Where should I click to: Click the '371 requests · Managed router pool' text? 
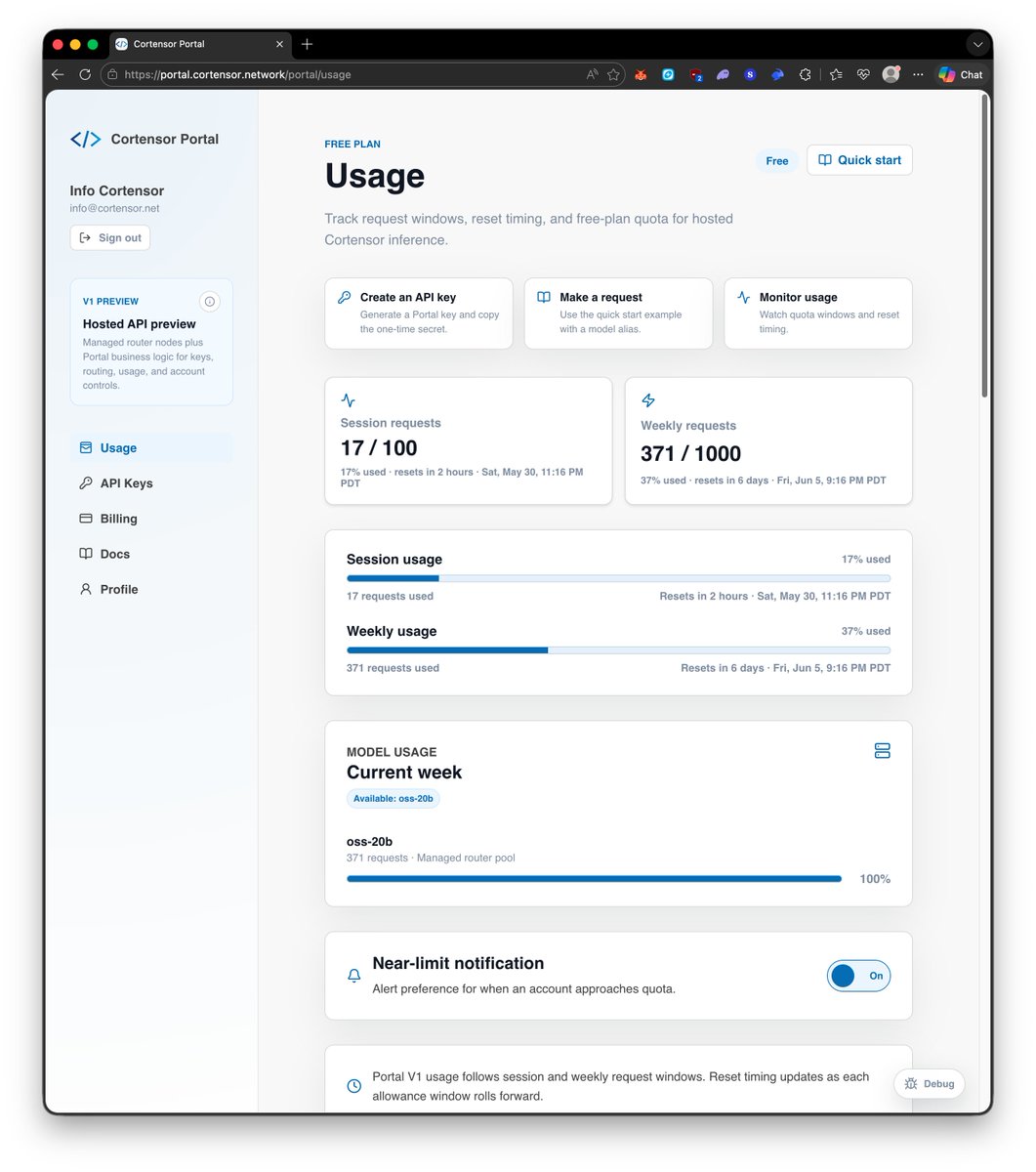coord(431,858)
